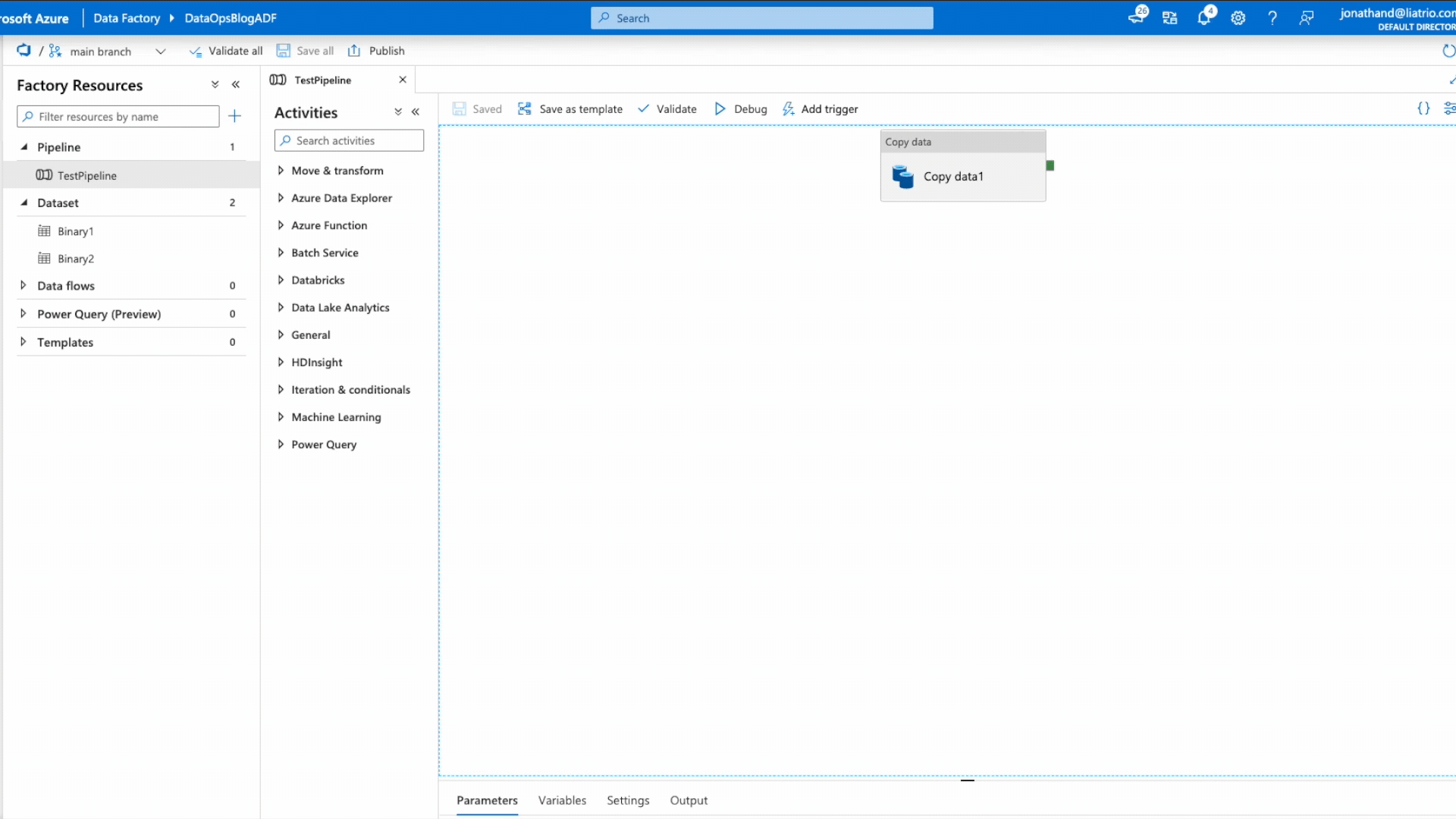Open the notifications bell
Viewport: 1456px width, 819px height.
[x=1204, y=17]
